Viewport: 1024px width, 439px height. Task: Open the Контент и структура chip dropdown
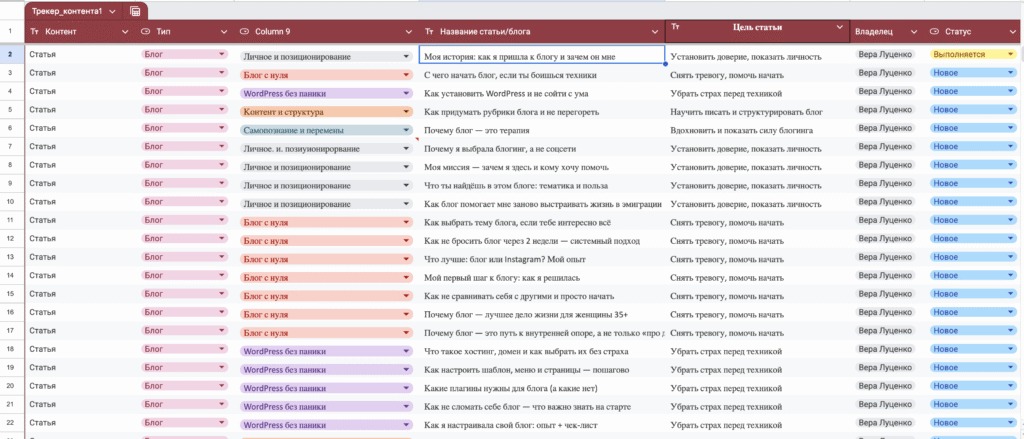tap(406, 111)
